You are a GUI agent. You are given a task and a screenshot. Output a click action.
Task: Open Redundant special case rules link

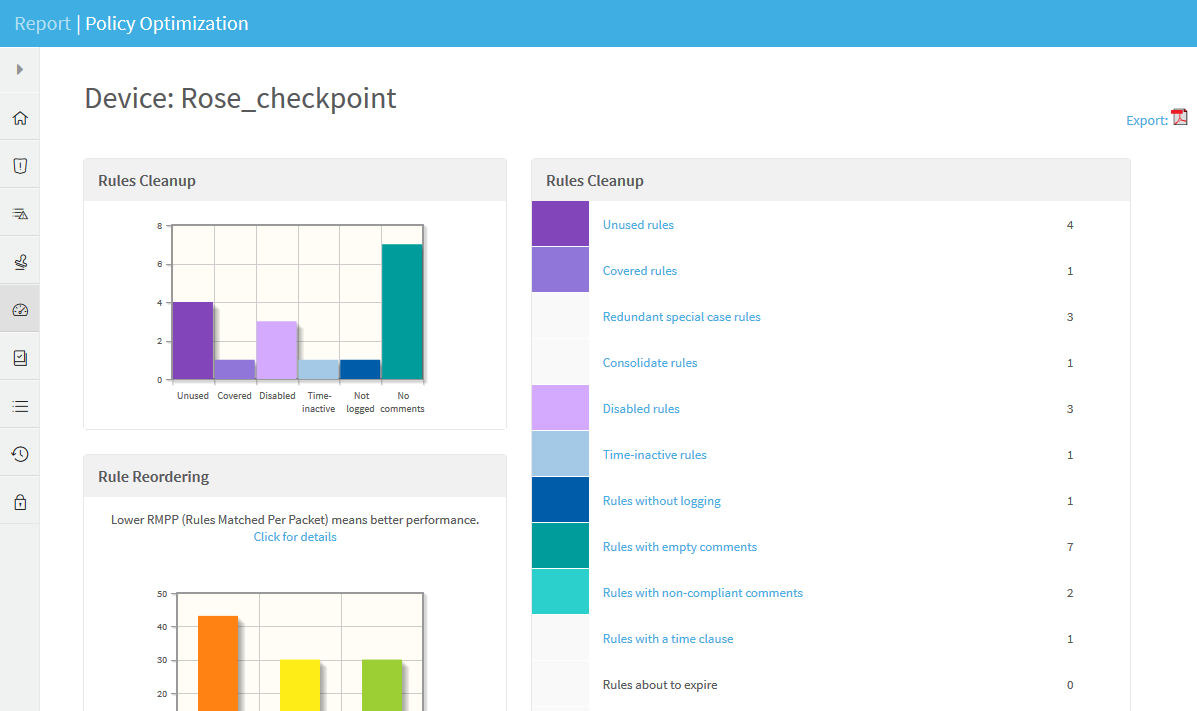coord(681,317)
